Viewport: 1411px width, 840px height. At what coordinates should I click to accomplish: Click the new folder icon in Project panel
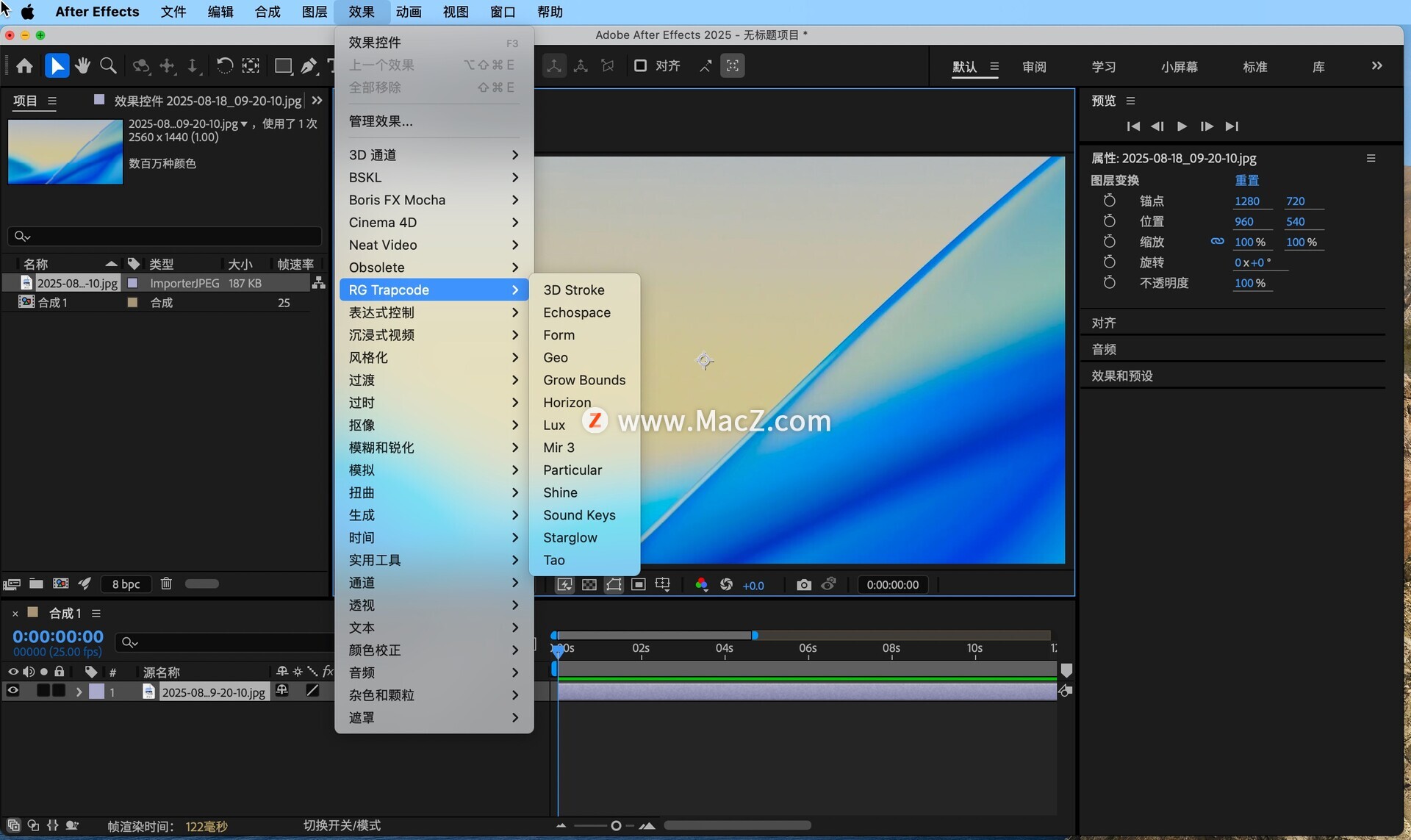point(36,584)
